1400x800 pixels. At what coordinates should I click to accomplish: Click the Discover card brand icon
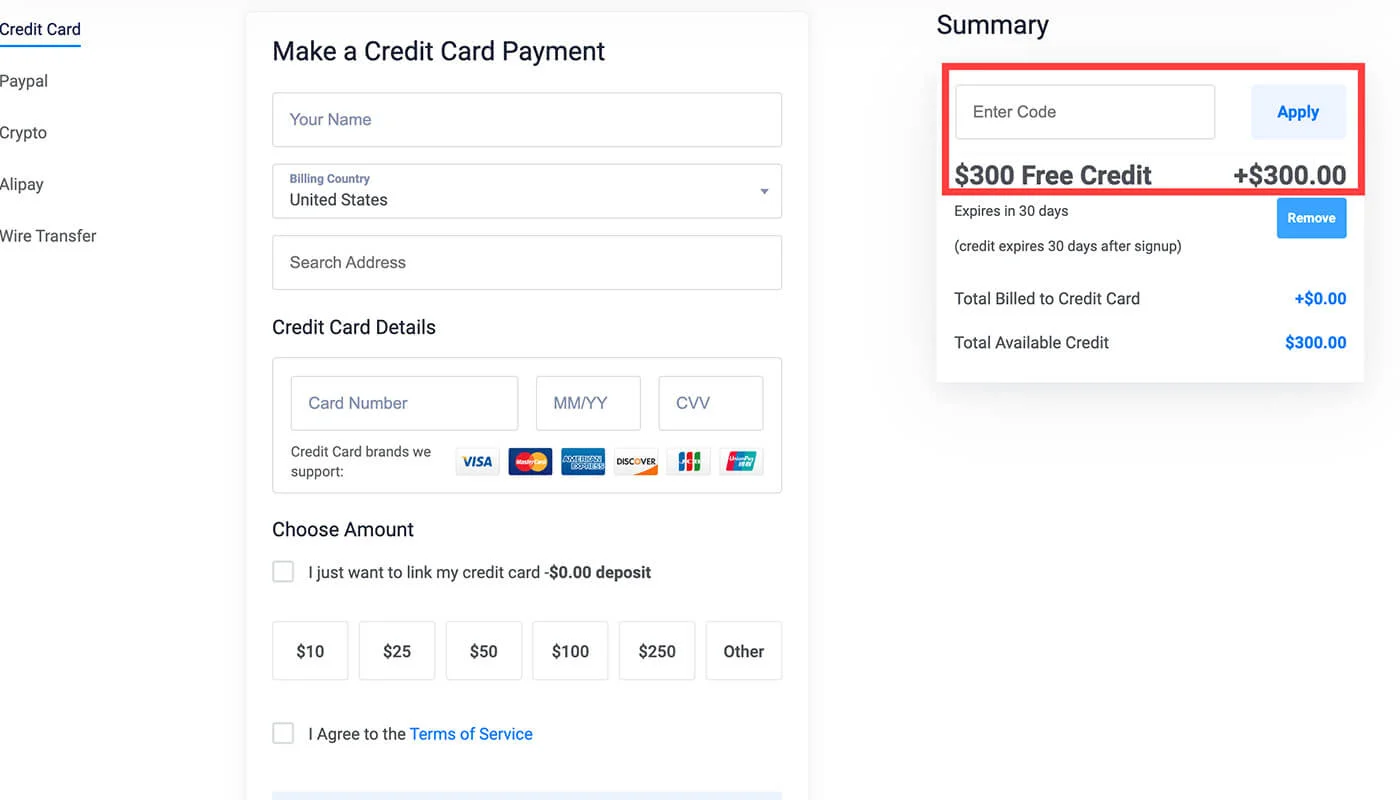click(636, 461)
